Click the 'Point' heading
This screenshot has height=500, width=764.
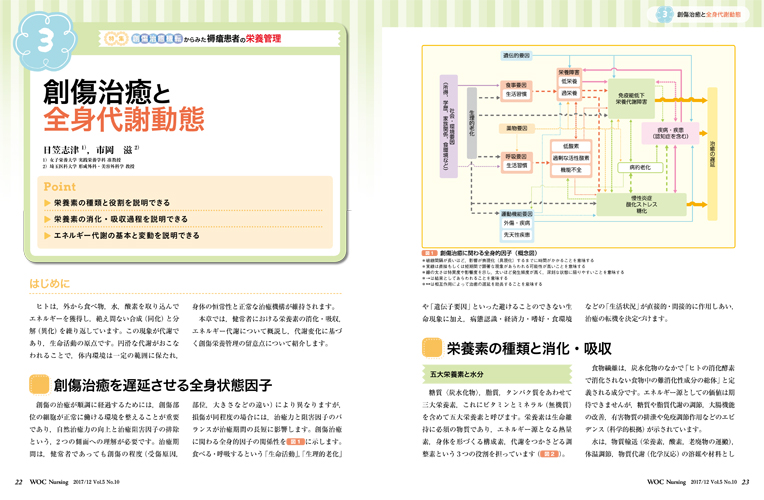[x=59, y=187]
